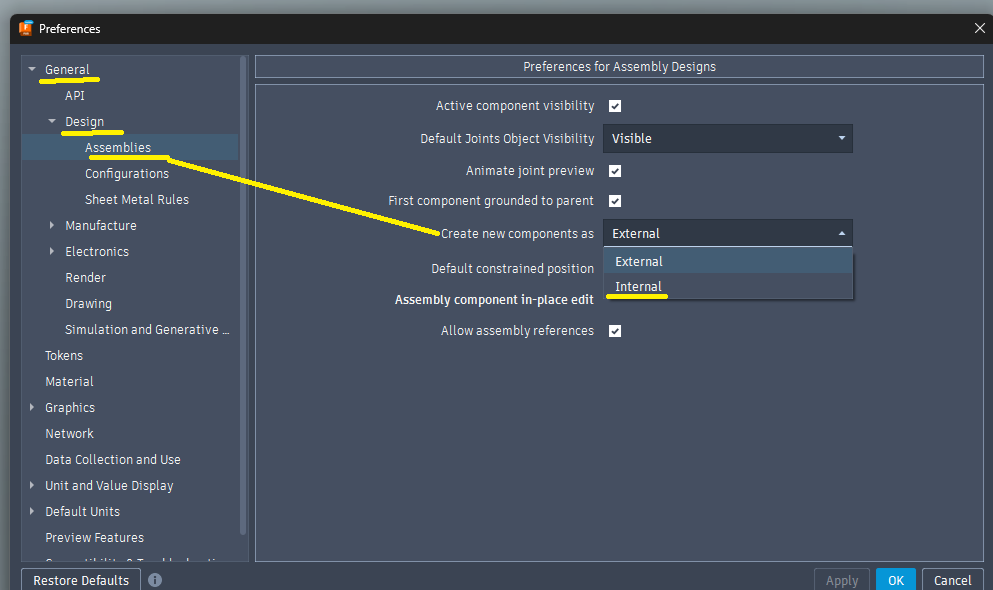Select the Manufacture label in tree
The height and width of the screenshot is (590, 993).
[101, 225]
